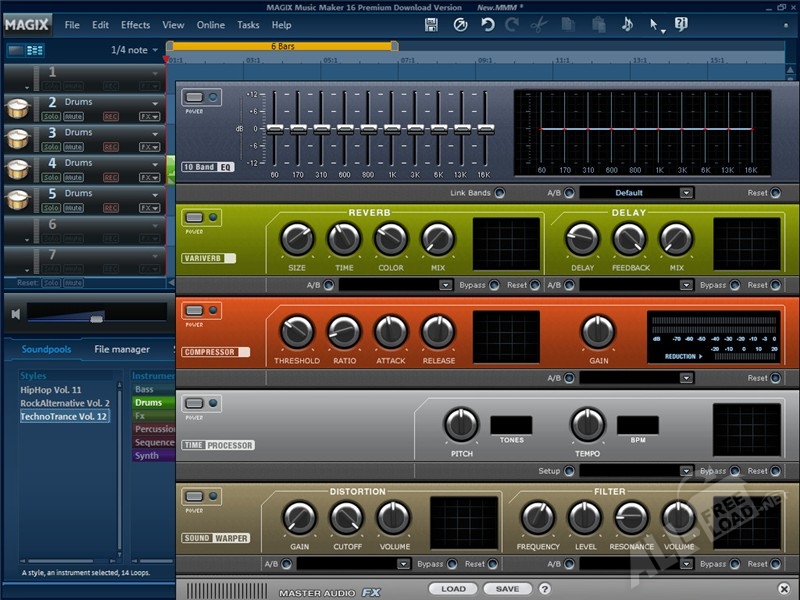Switch to the File manager tab
This screenshot has width=800, height=600.
point(122,349)
